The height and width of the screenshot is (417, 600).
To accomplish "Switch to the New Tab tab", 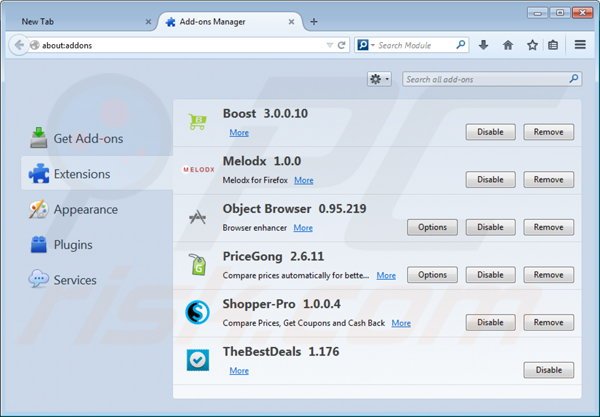I will 78,22.
